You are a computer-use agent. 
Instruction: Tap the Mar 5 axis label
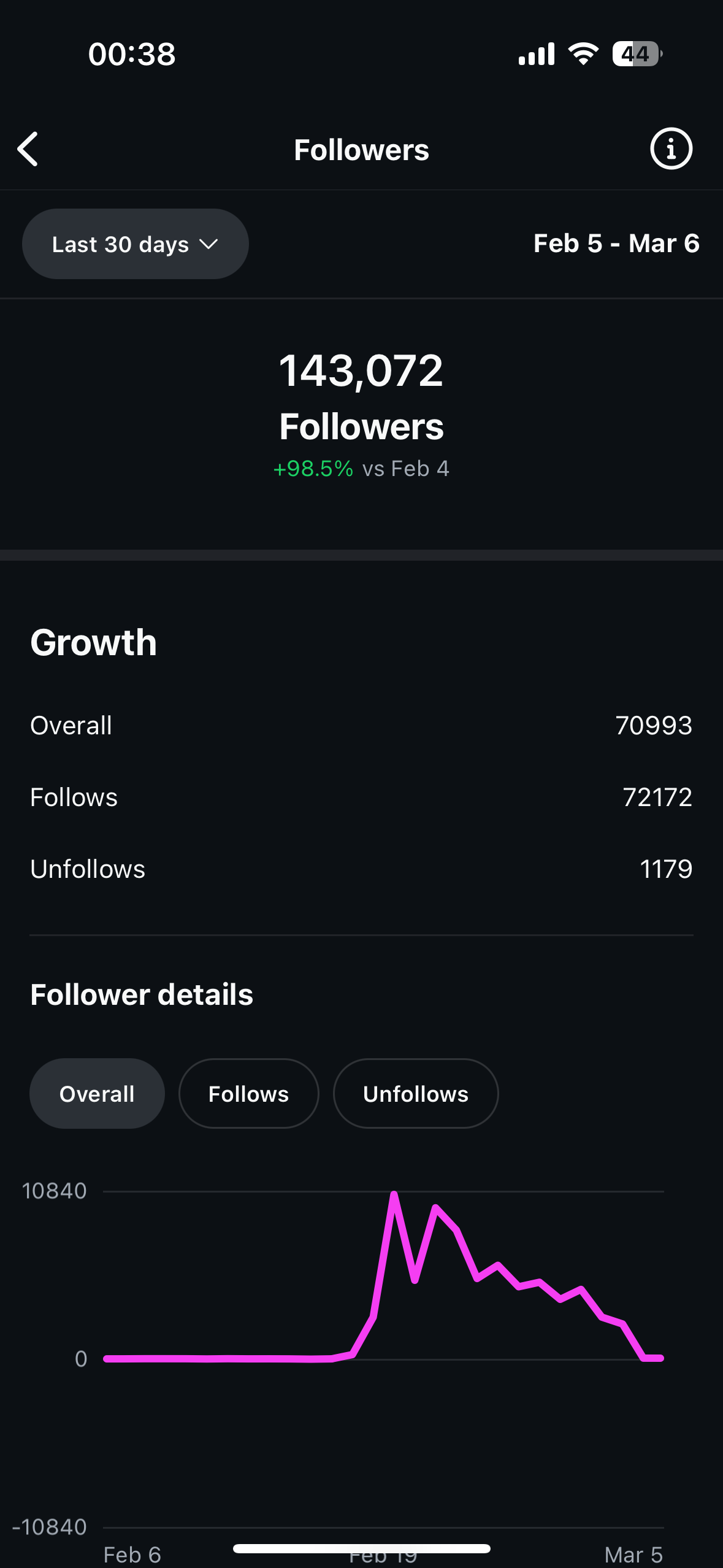(633, 1555)
